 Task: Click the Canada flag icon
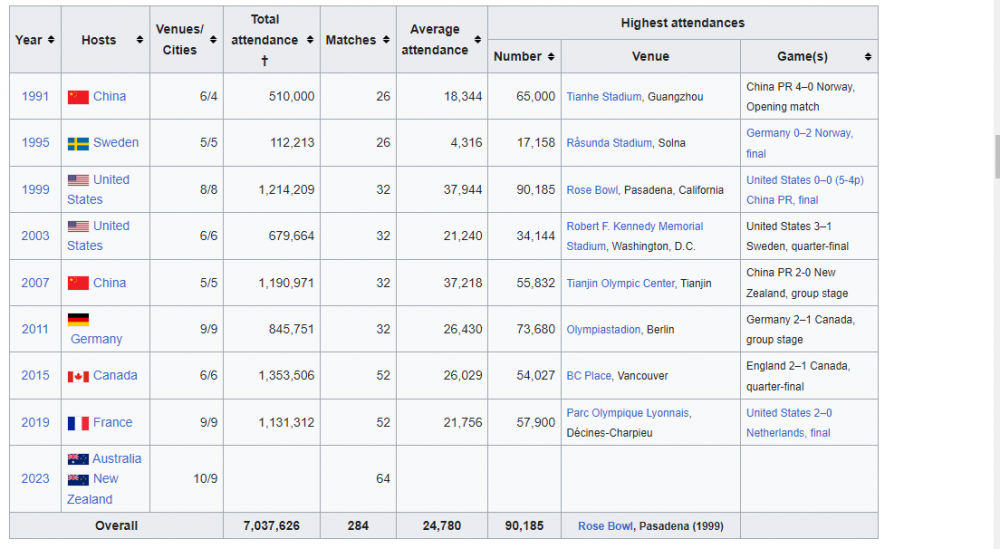click(78, 376)
